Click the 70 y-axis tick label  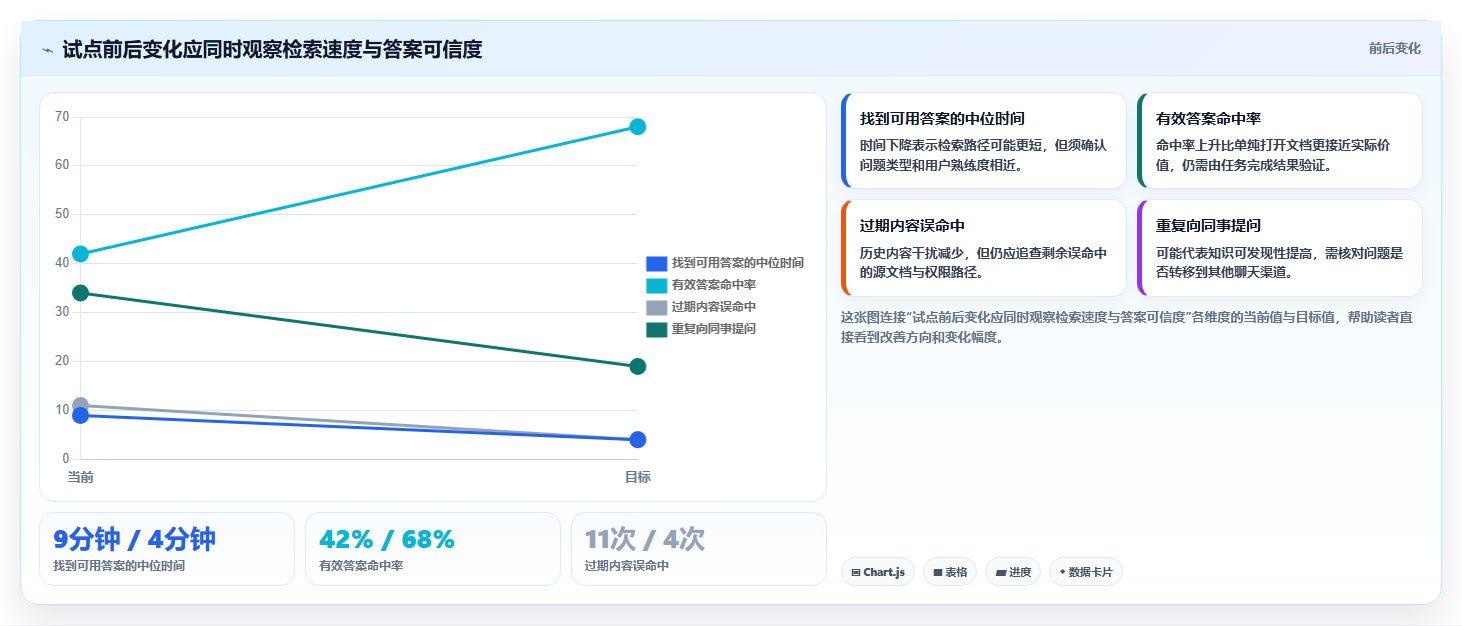click(62, 117)
